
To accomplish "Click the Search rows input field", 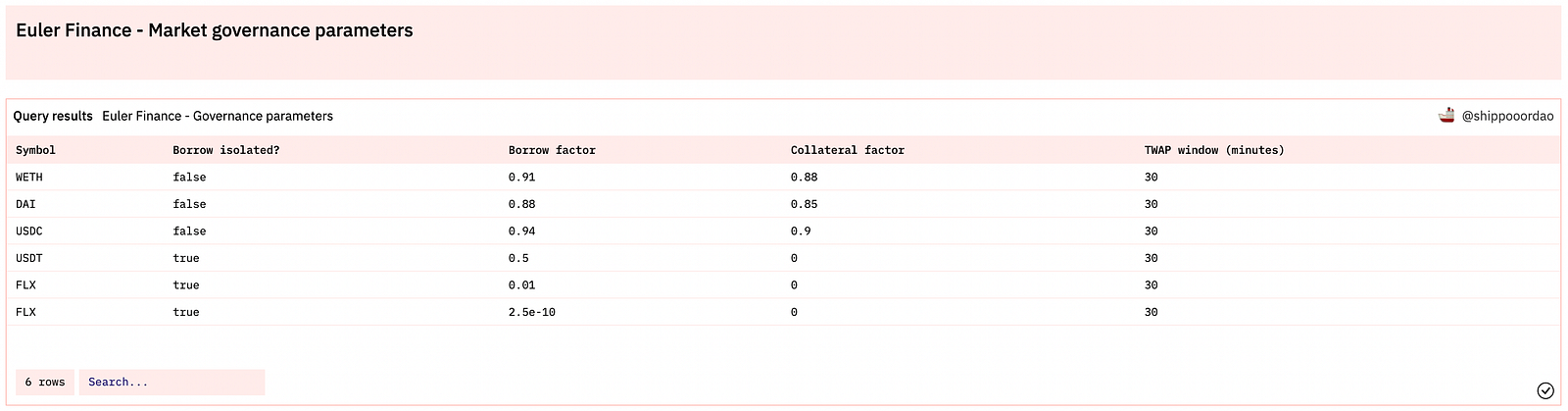I will pyautogui.click(x=171, y=383).
